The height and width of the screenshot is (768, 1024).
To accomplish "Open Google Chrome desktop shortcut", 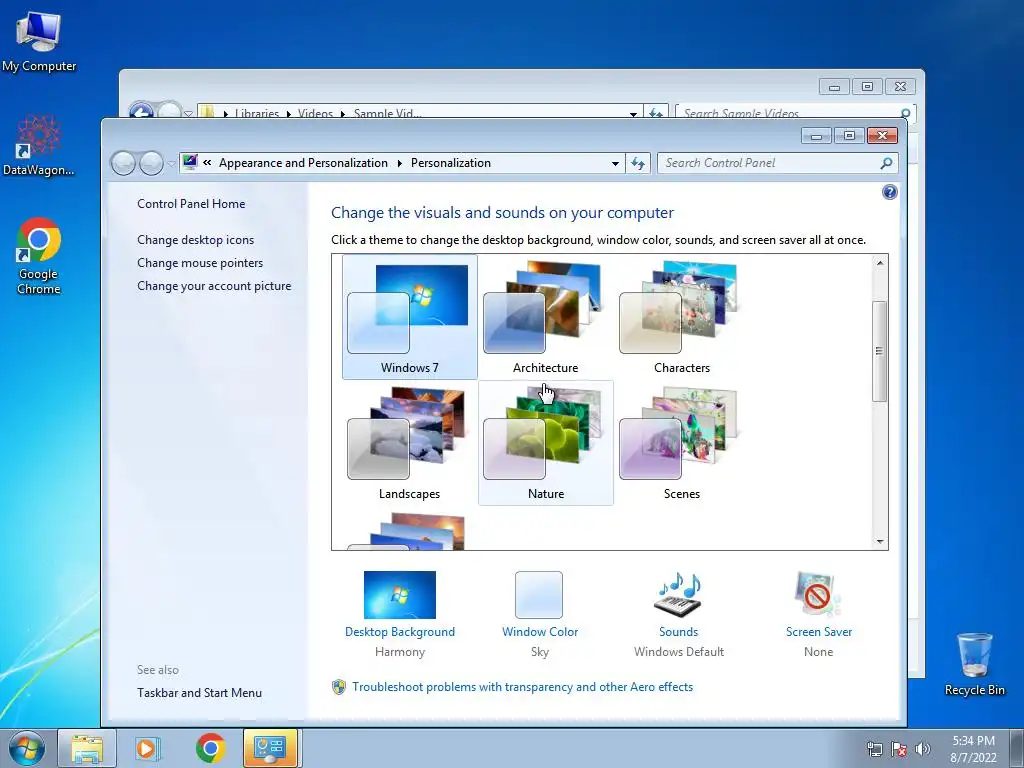I will click(39, 256).
